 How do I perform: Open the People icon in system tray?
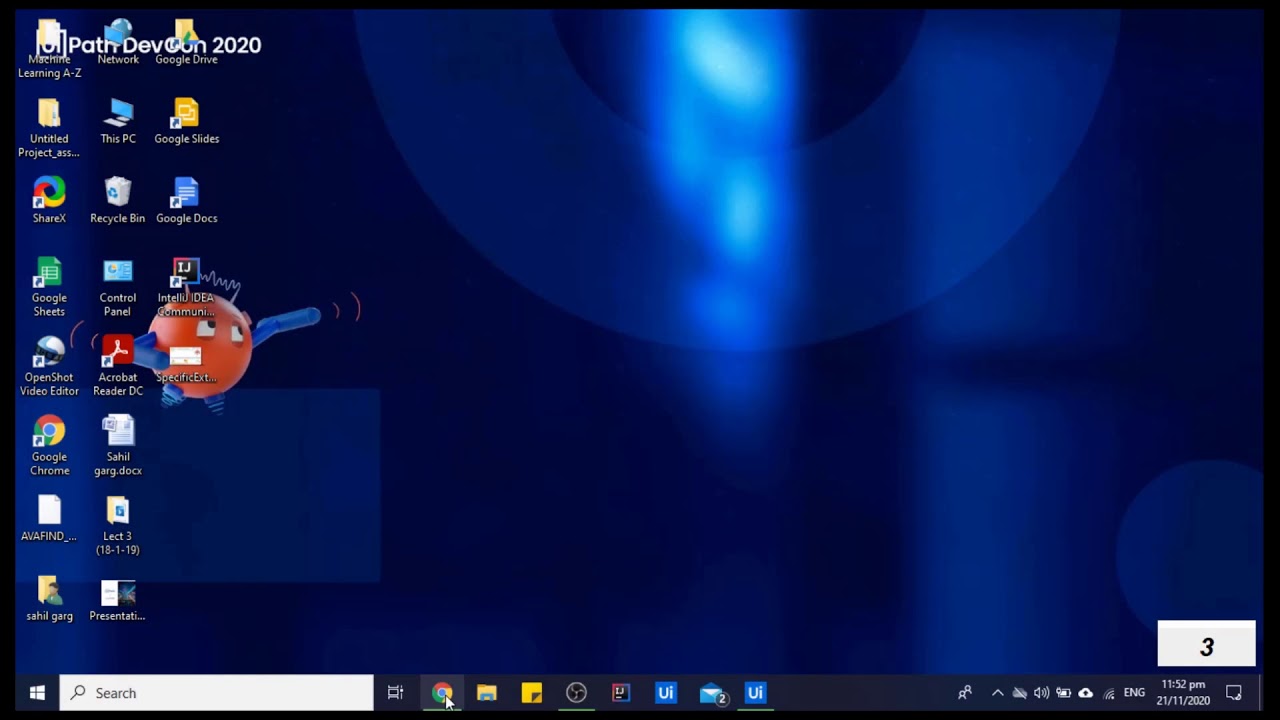point(965,693)
